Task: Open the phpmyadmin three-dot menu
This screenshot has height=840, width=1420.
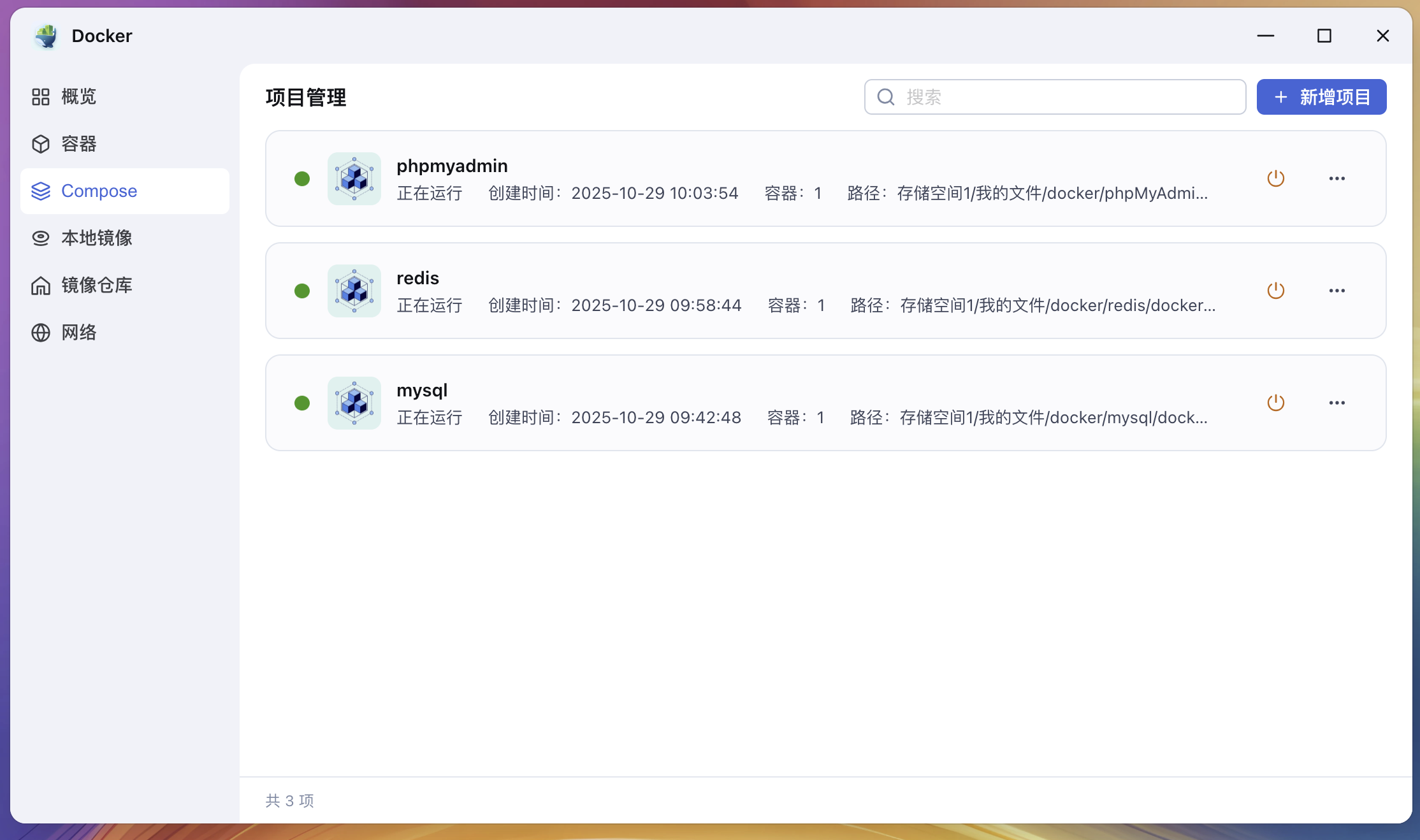Action: [1337, 178]
